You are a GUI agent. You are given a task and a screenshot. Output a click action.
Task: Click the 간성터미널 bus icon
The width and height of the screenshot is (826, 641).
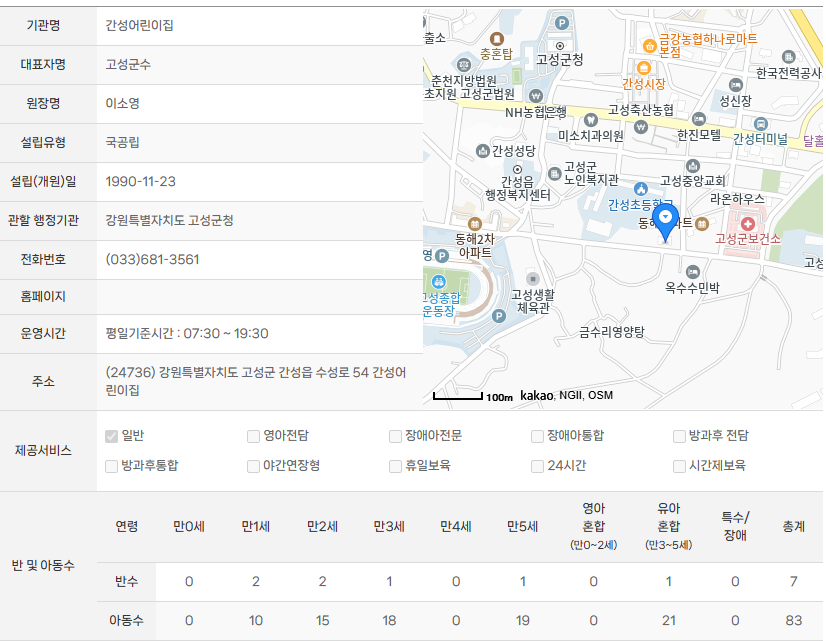(x=760, y=124)
